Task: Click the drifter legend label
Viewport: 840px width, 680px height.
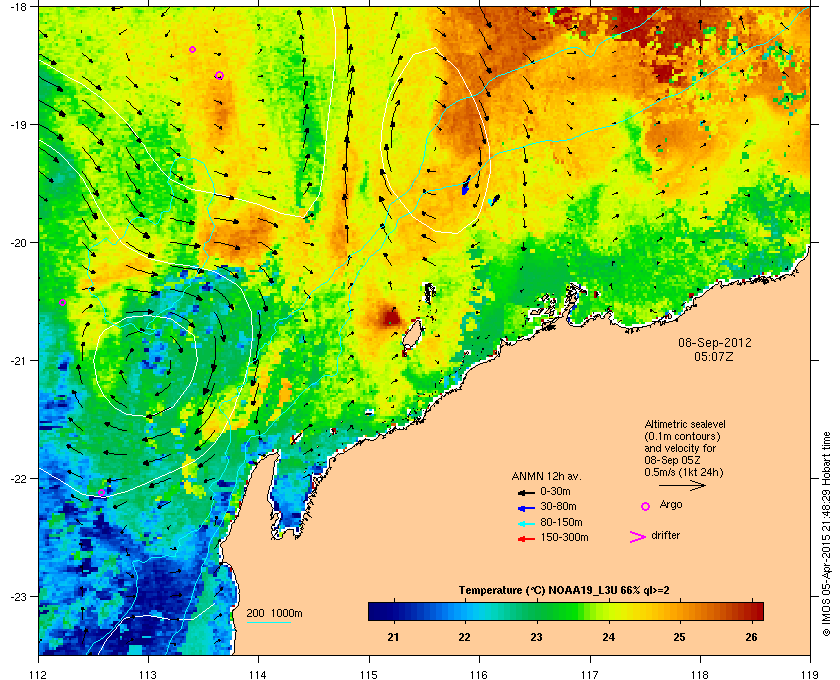Action: point(665,535)
